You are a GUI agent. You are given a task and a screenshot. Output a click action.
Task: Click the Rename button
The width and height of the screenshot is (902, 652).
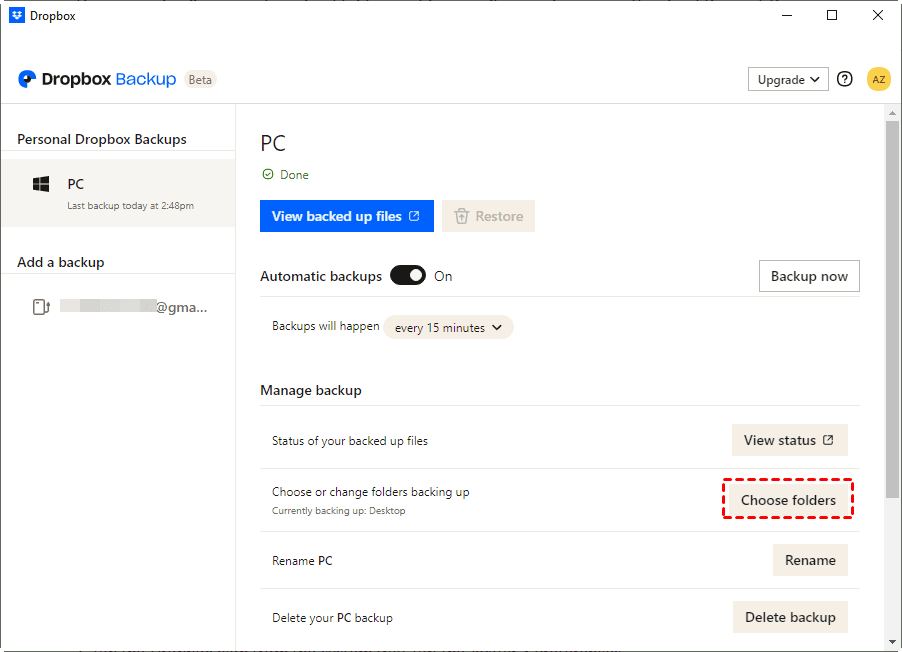(x=810, y=560)
